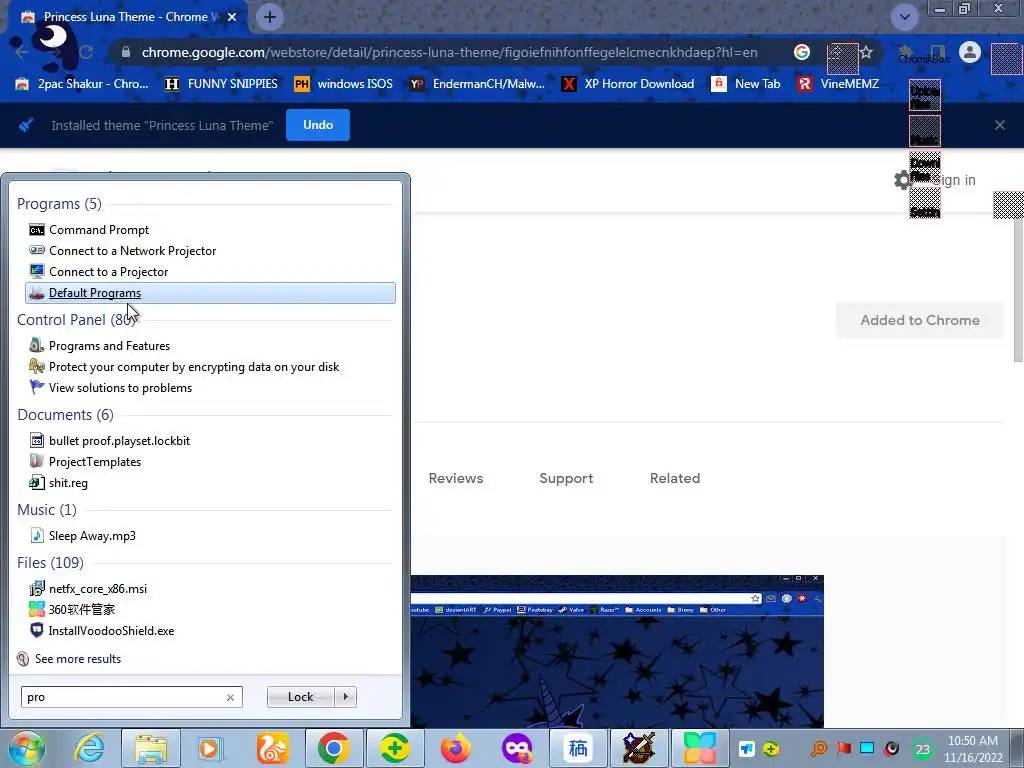1024x768 pixels.
Task: Open tab search dropdown chevron
Action: coord(904,17)
